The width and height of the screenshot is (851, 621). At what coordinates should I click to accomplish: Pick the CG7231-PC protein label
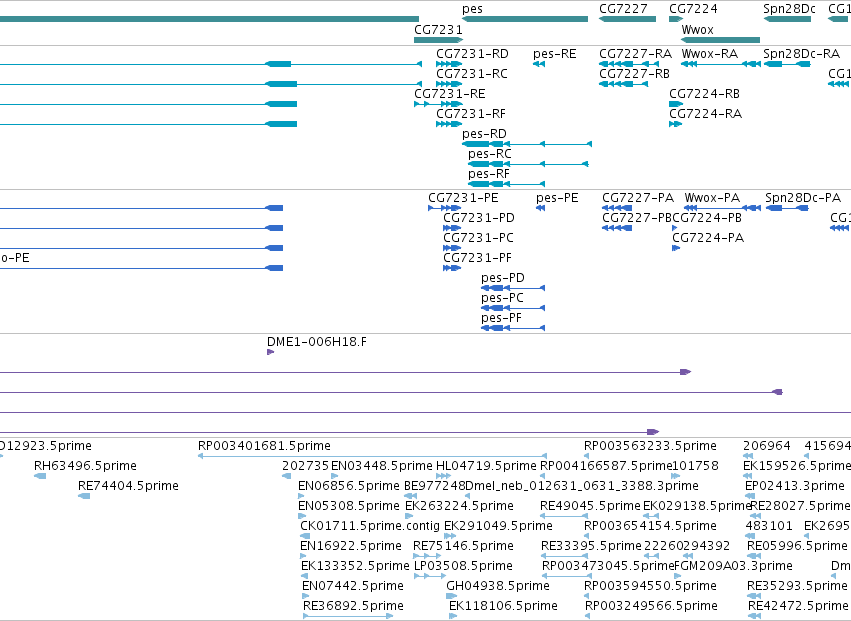click(478, 238)
